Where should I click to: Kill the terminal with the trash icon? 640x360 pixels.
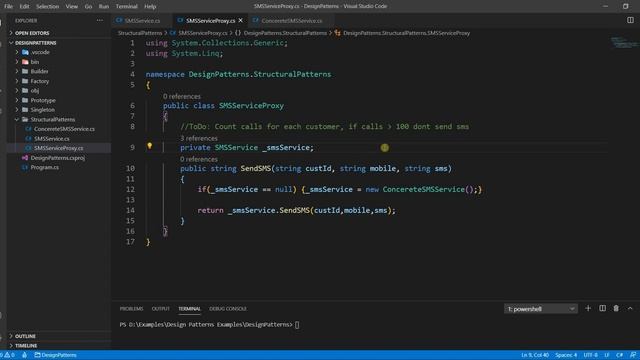pos(616,309)
